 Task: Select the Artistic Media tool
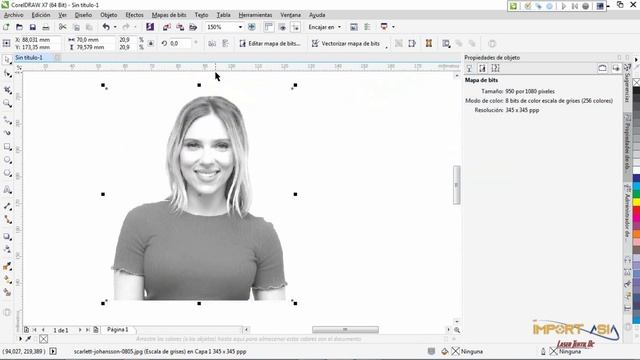coord(7,133)
